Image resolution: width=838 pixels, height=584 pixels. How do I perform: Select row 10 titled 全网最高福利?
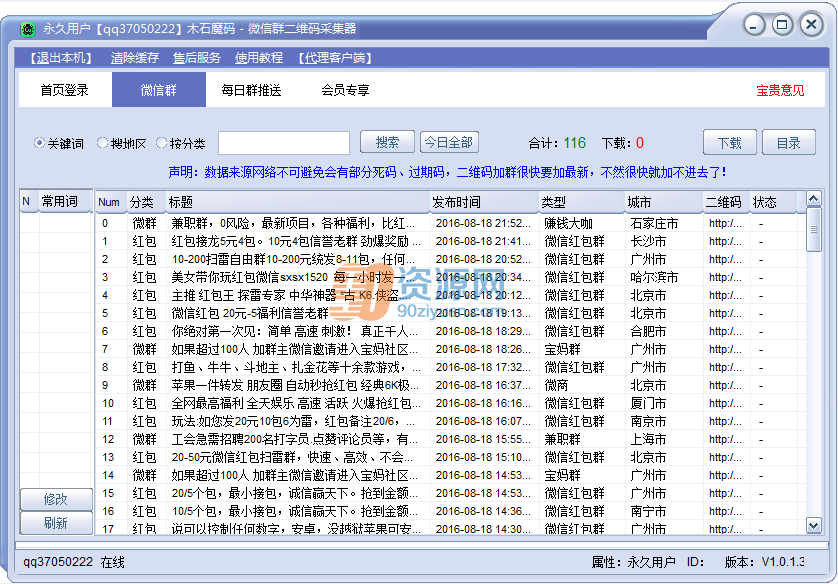coord(450,403)
